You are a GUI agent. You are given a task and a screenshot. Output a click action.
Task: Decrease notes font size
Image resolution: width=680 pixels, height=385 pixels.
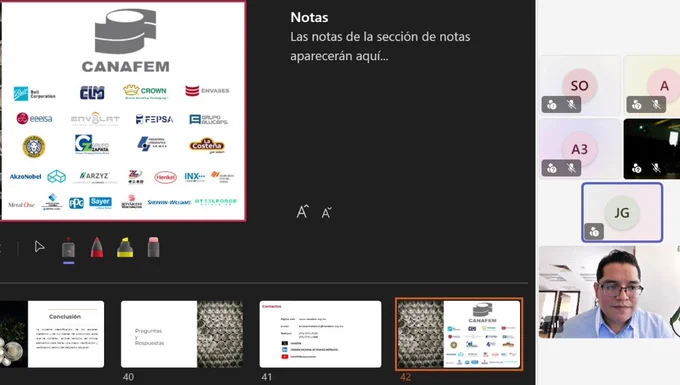click(x=327, y=212)
